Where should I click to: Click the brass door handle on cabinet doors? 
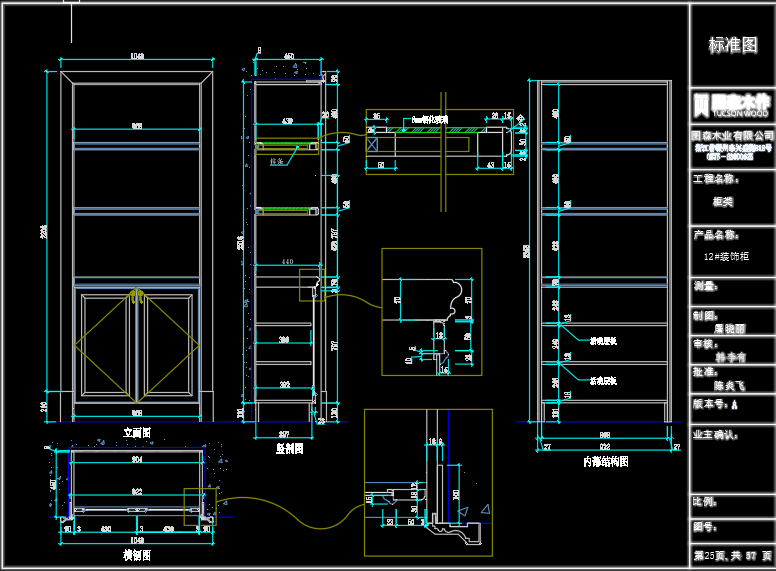[136, 294]
